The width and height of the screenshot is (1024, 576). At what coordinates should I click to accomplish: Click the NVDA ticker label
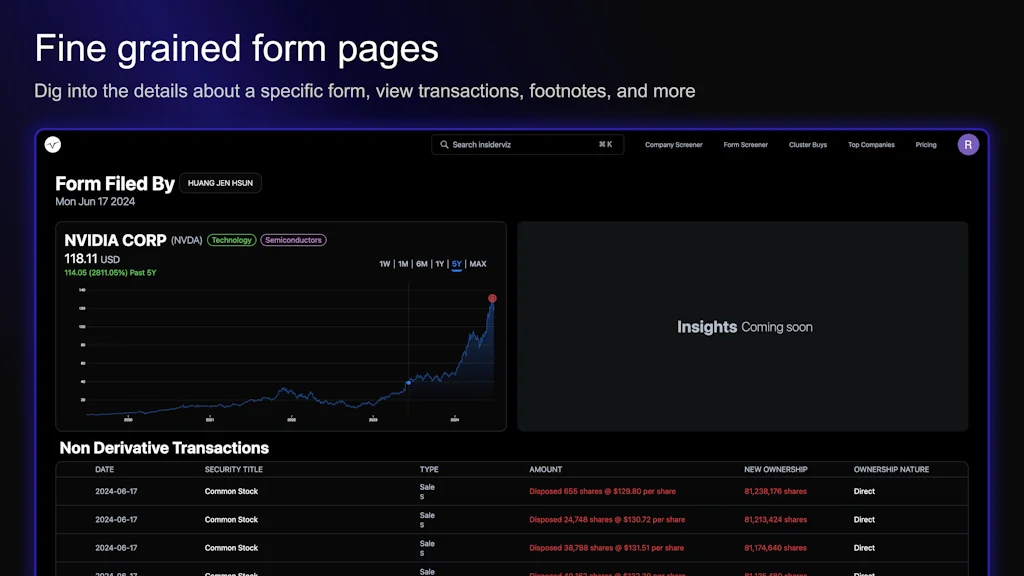(x=186, y=240)
